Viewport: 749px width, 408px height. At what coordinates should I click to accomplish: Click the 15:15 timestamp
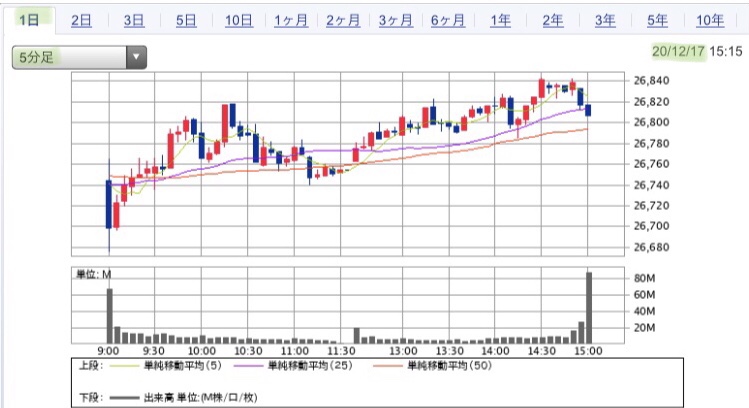[726, 51]
